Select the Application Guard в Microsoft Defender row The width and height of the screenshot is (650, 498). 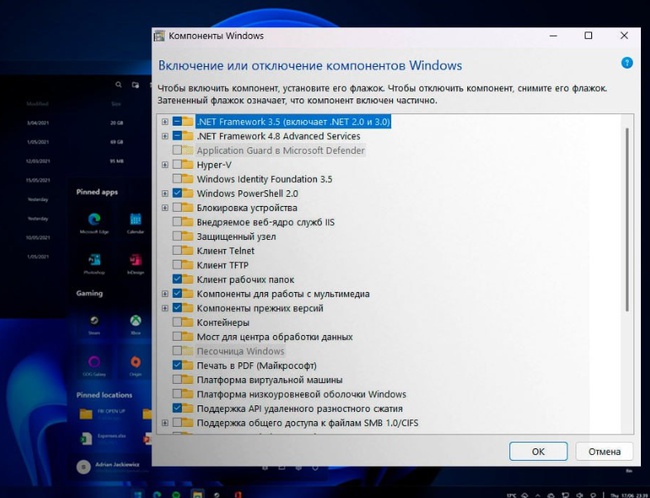[281, 150]
